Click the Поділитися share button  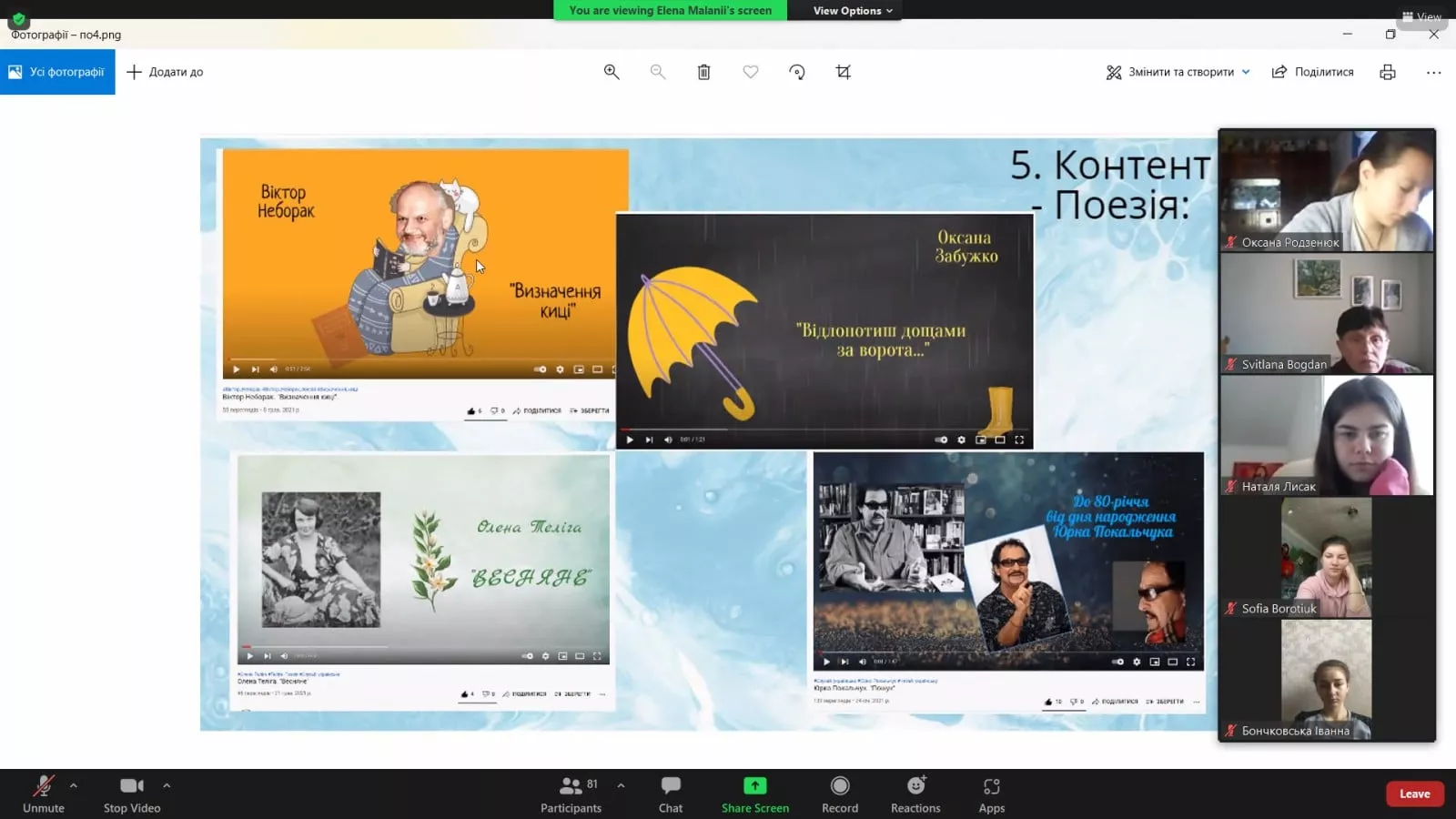tap(1312, 72)
